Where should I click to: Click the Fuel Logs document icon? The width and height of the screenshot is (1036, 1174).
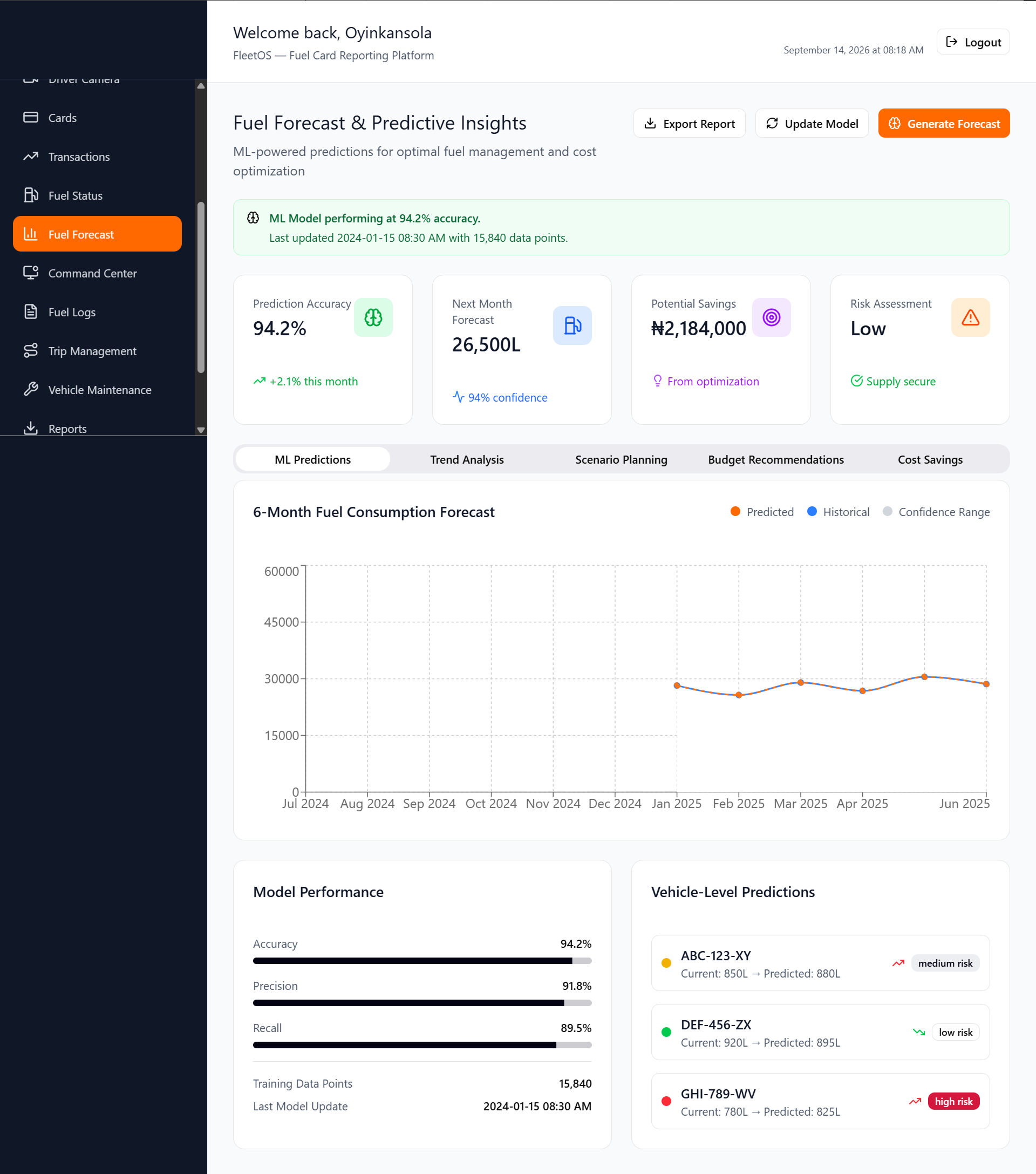(30, 312)
